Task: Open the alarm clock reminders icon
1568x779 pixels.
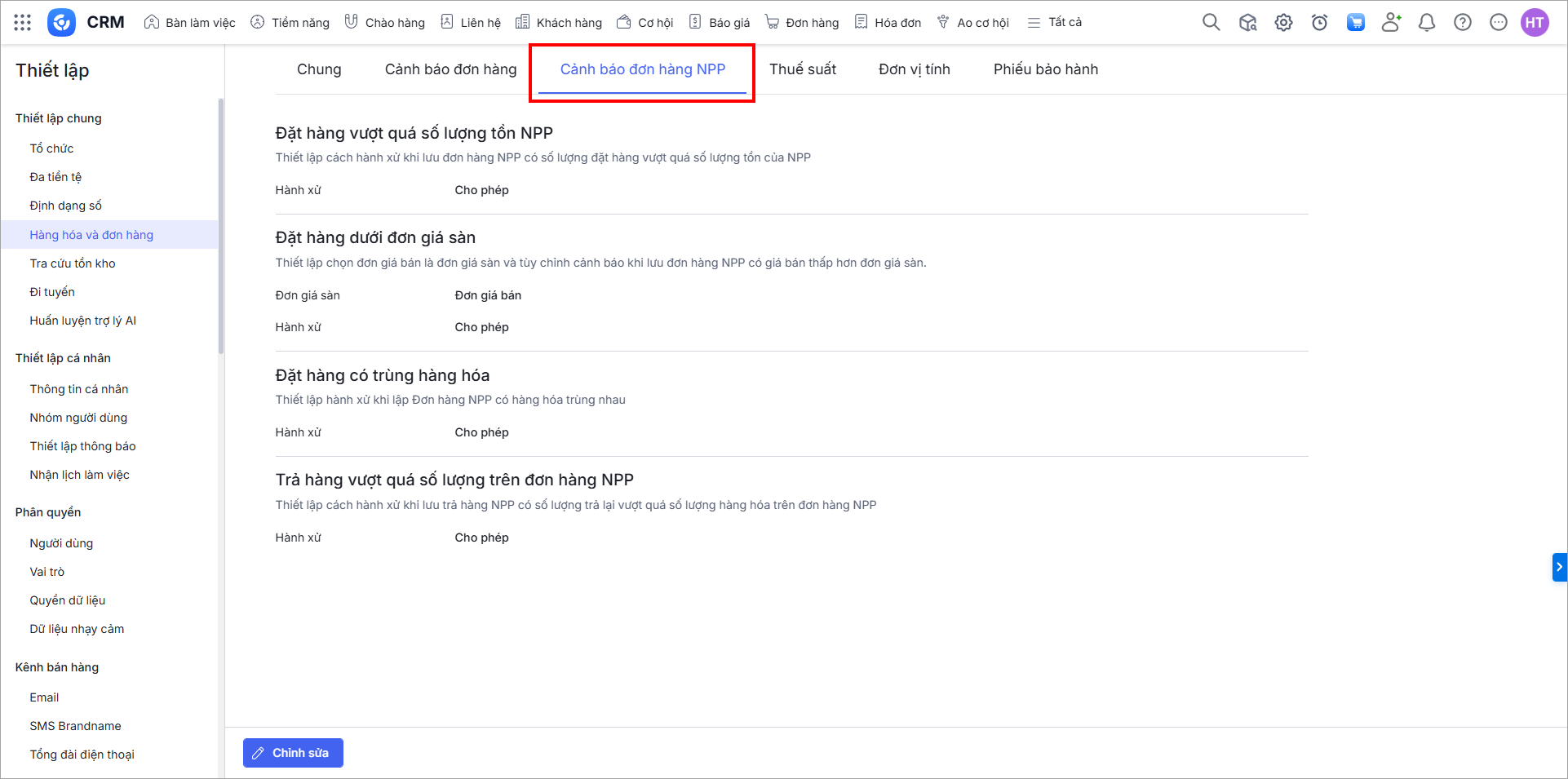Action: coord(1319,23)
